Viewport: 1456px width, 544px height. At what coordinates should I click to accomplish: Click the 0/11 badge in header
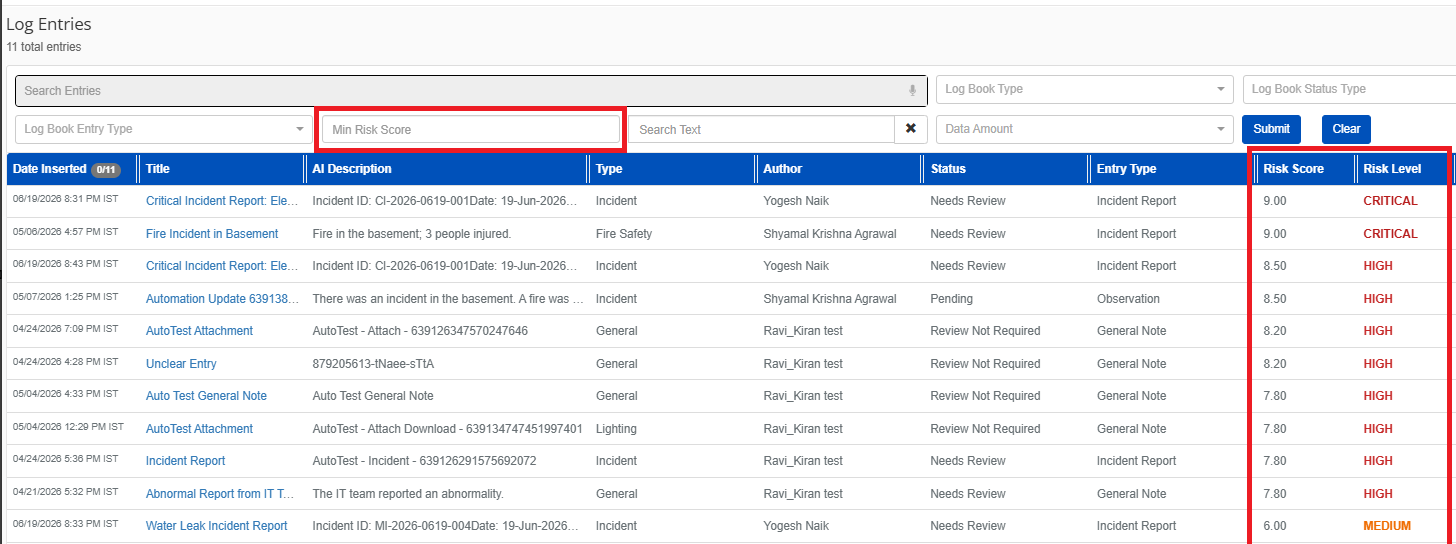coord(106,170)
